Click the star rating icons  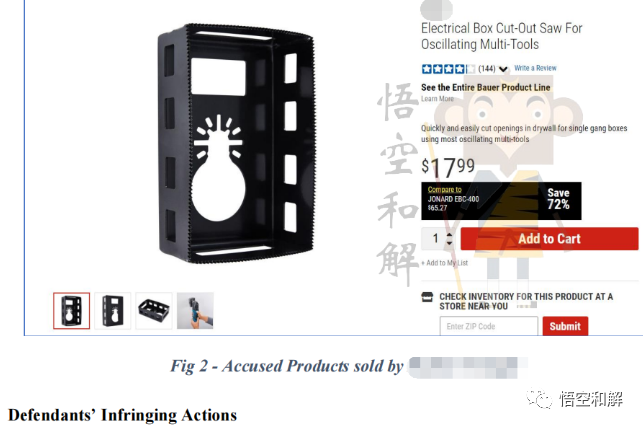point(448,69)
